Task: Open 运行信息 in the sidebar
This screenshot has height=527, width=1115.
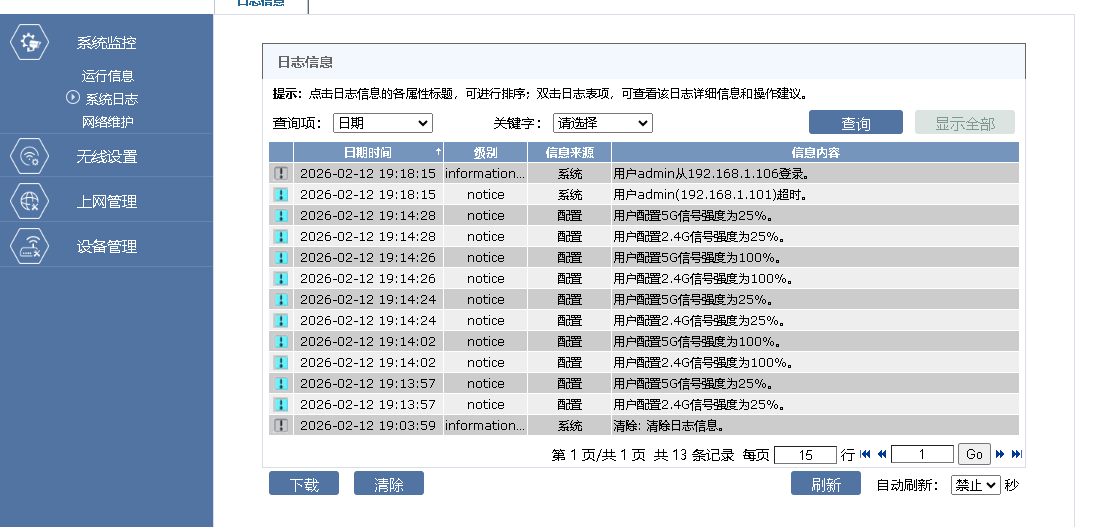Action: tap(108, 76)
